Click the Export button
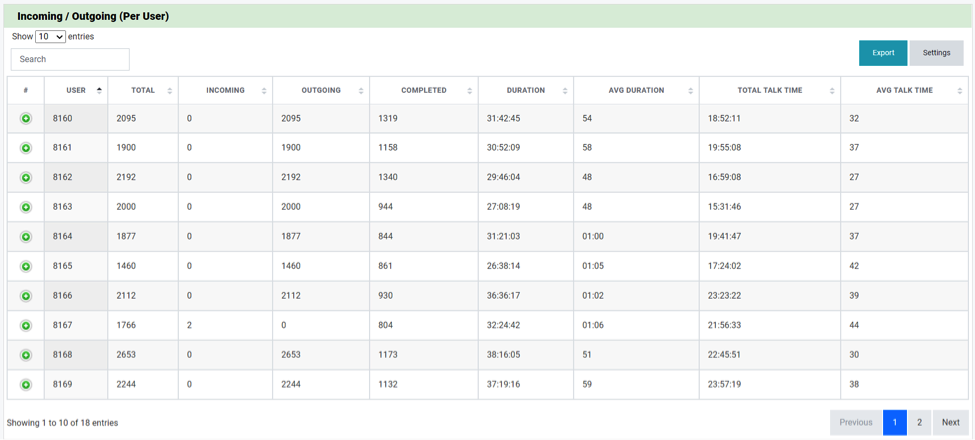 tap(882, 53)
